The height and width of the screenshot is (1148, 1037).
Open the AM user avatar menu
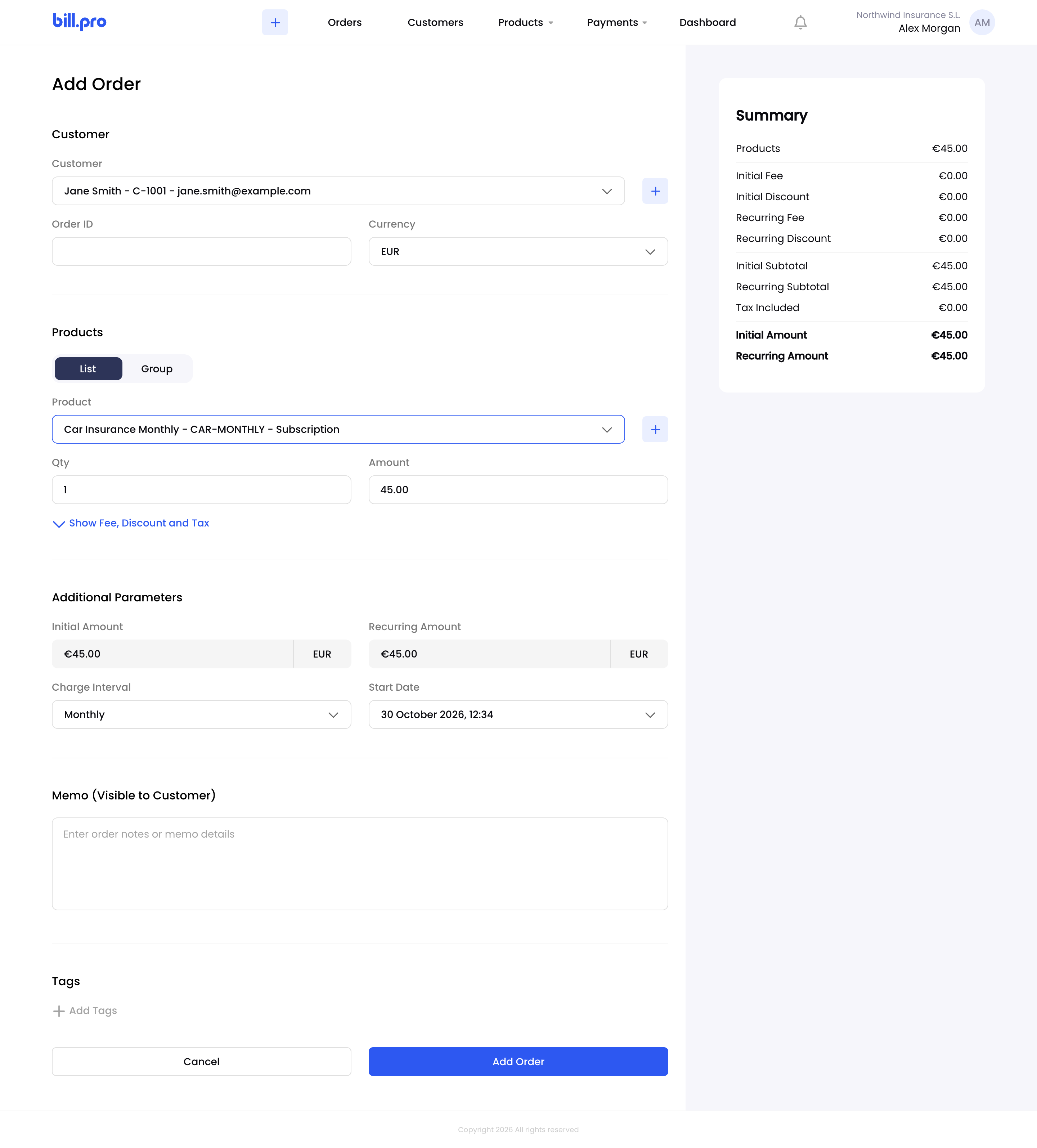982,22
